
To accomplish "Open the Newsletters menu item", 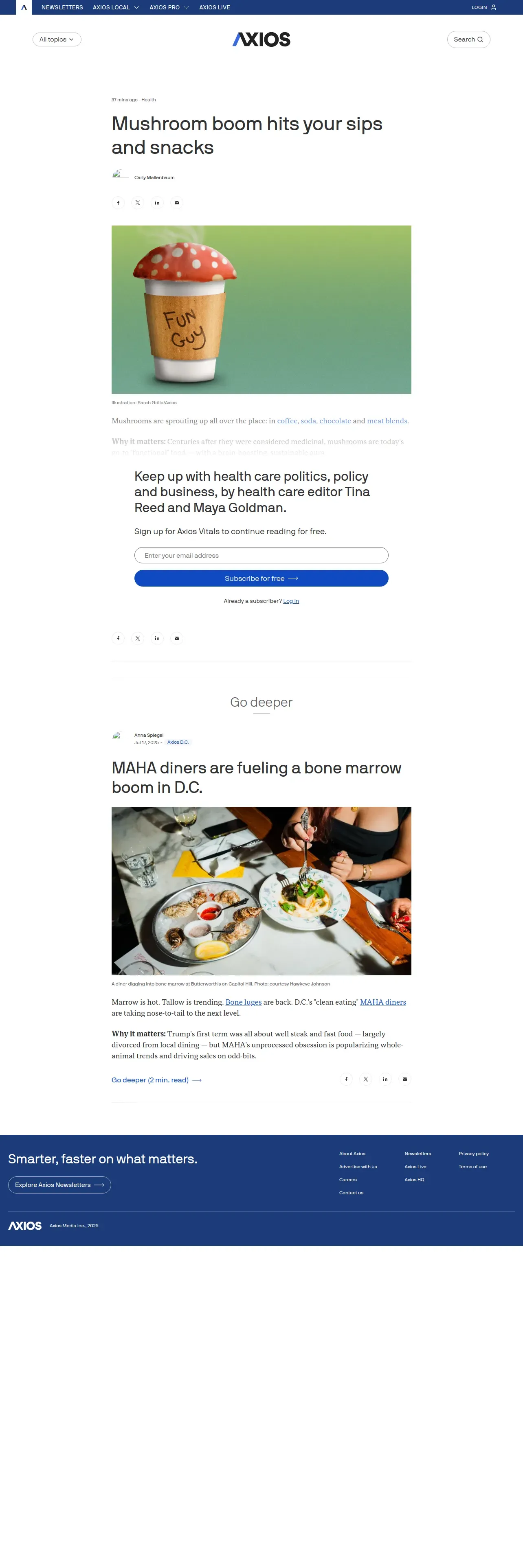I will pyautogui.click(x=62, y=7).
